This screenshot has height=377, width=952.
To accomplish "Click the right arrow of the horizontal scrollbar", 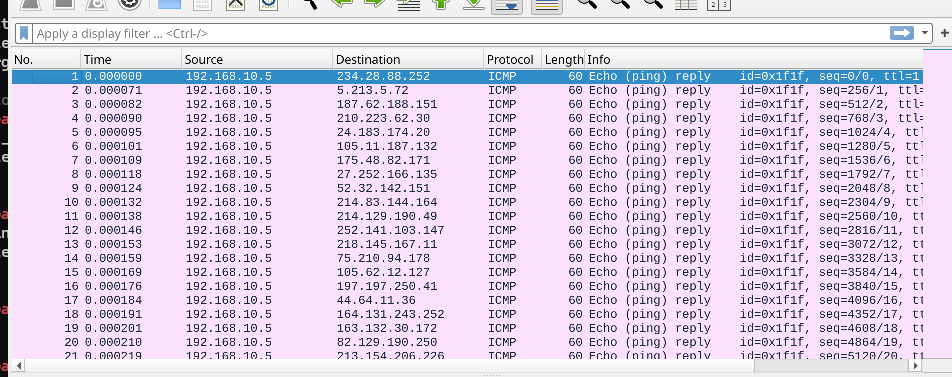I will pyautogui.click(x=917, y=366).
